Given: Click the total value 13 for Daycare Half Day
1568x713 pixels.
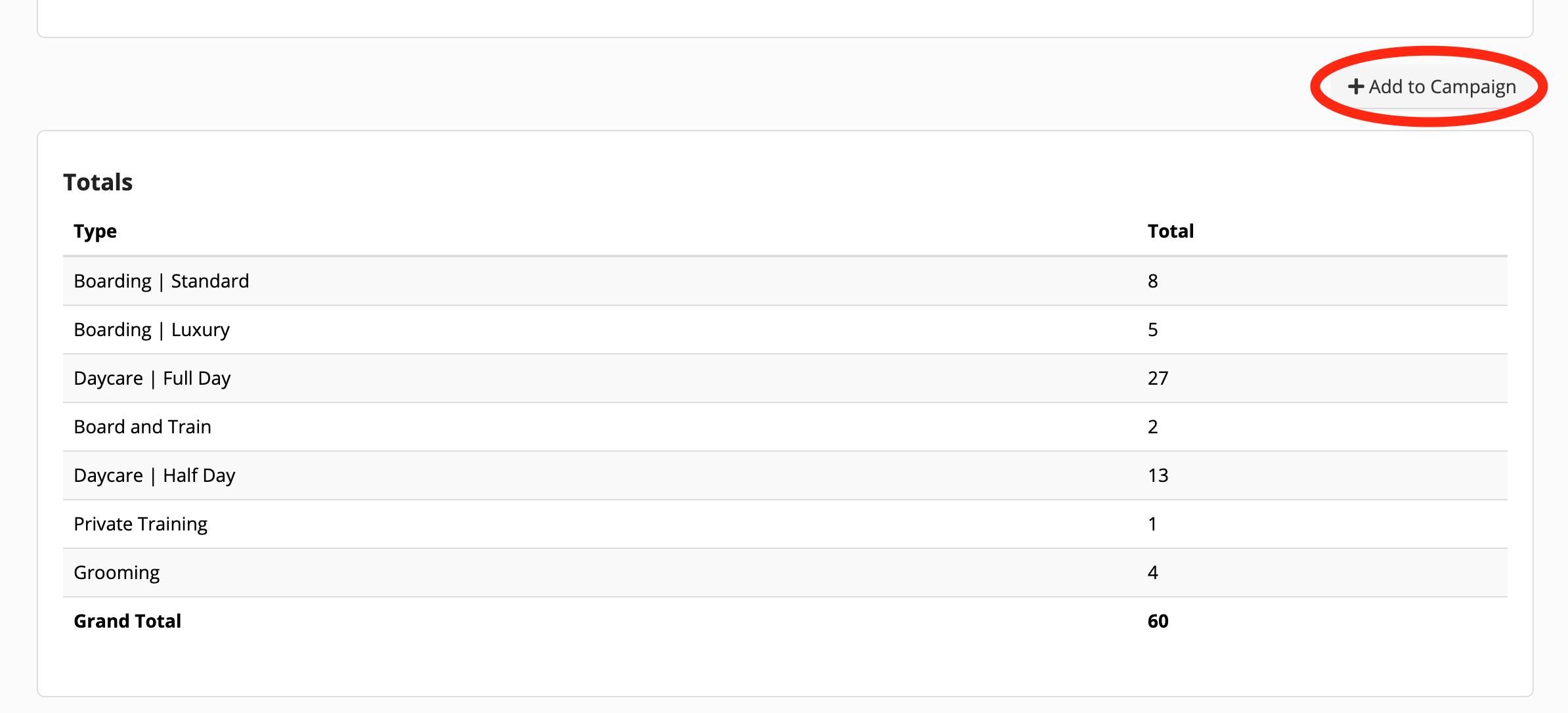Looking at the screenshot, I should coord(1159,475).
